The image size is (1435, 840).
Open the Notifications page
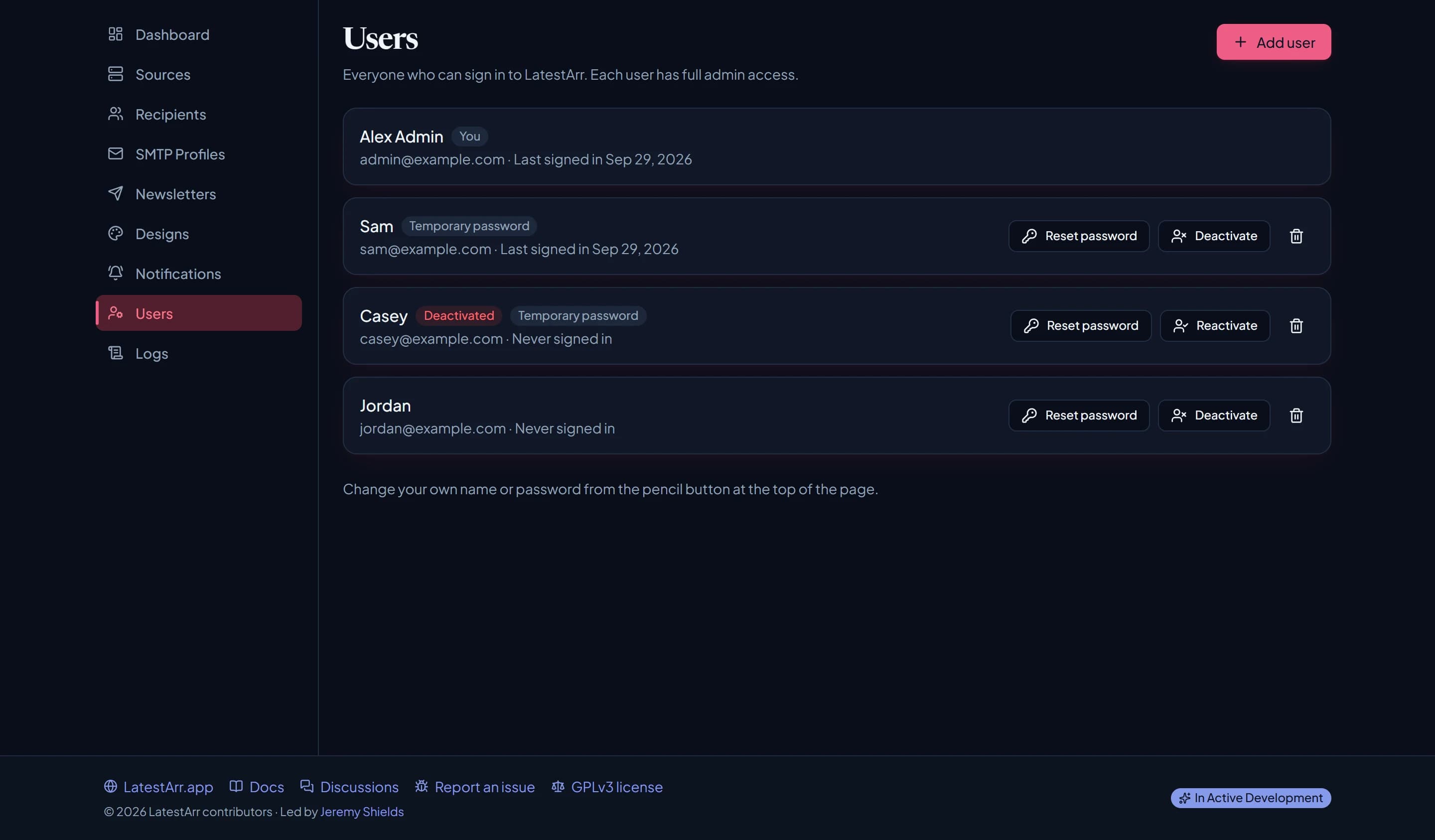pyautogui.click(x=199, y=274)
